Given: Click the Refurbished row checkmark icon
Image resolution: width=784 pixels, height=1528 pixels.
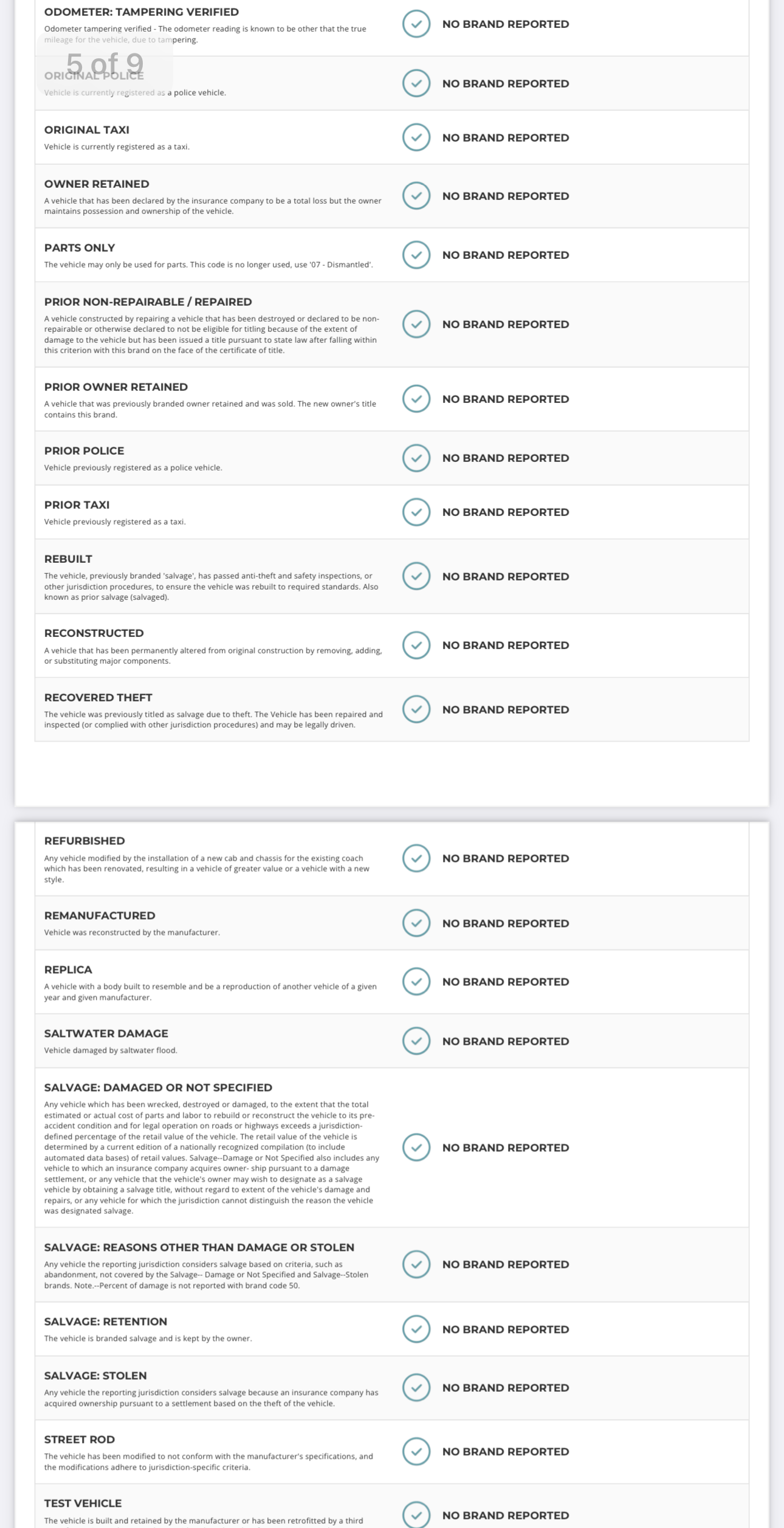Looking at the screenshot, I should [x=416, y=858].
